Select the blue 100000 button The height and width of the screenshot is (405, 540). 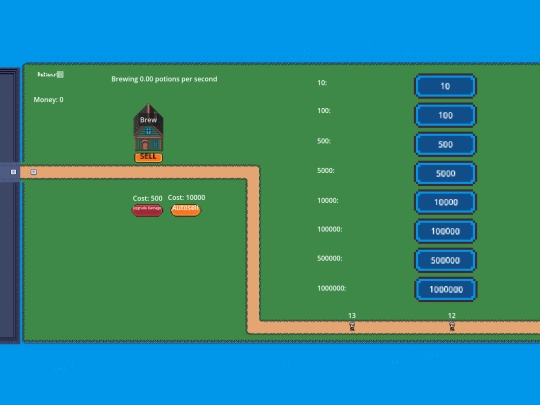[445, 231]
